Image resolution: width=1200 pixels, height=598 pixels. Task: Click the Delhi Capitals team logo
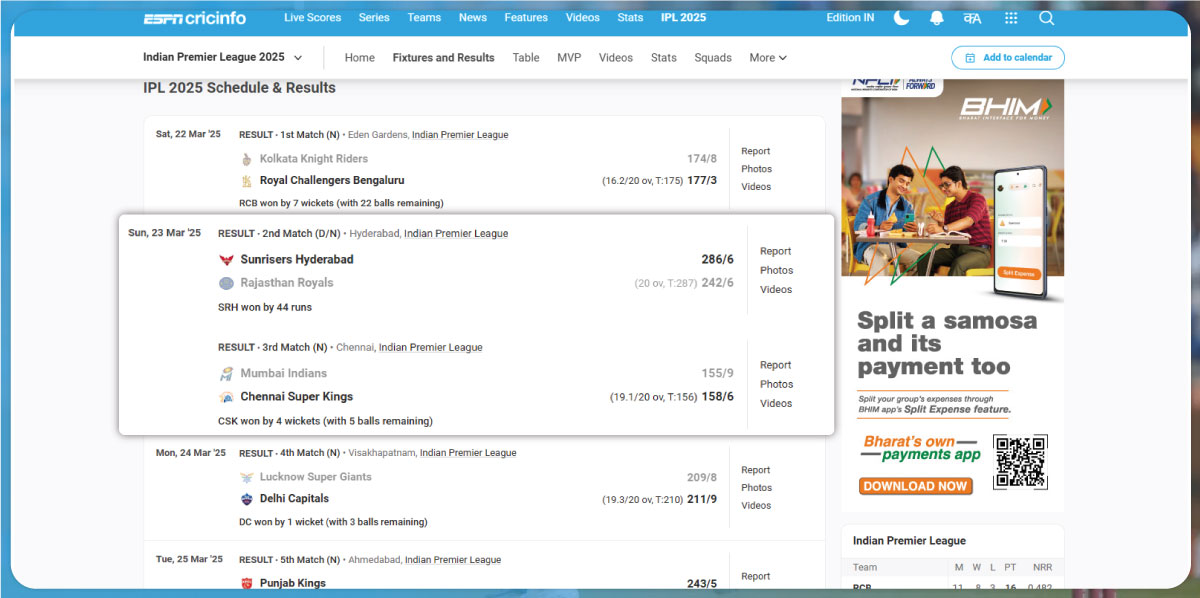tap(247, 499)
